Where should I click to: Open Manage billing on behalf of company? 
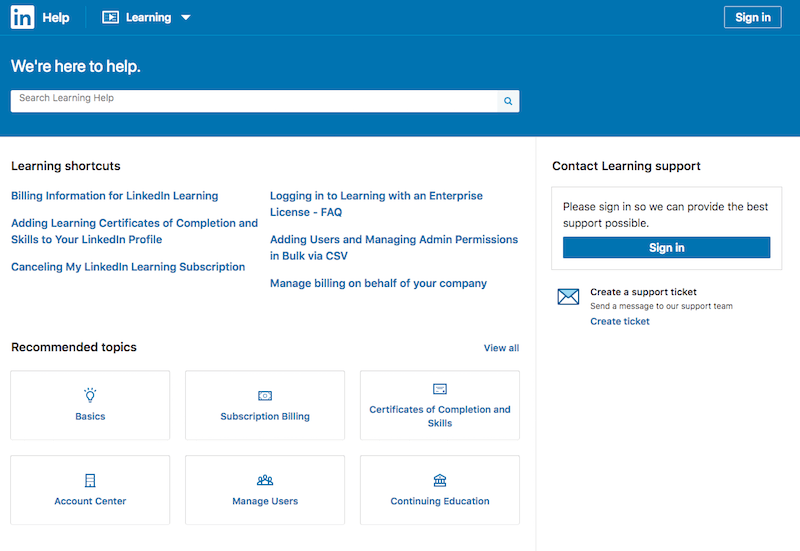click(378, 283)
